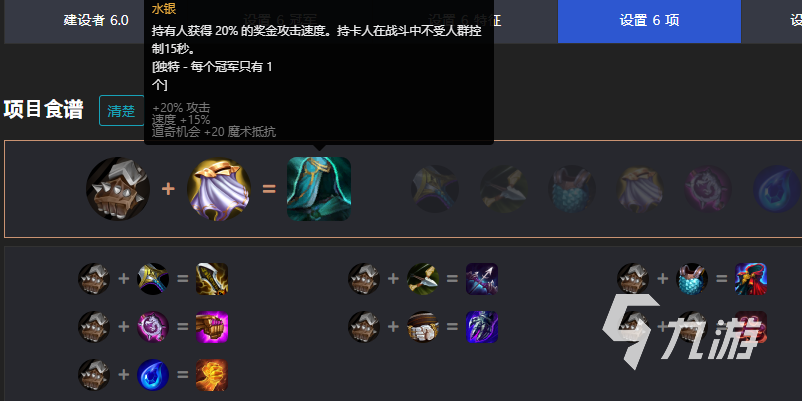
Task: Pick the faded Needlessly Large Rod component
Action: (708, 189)
